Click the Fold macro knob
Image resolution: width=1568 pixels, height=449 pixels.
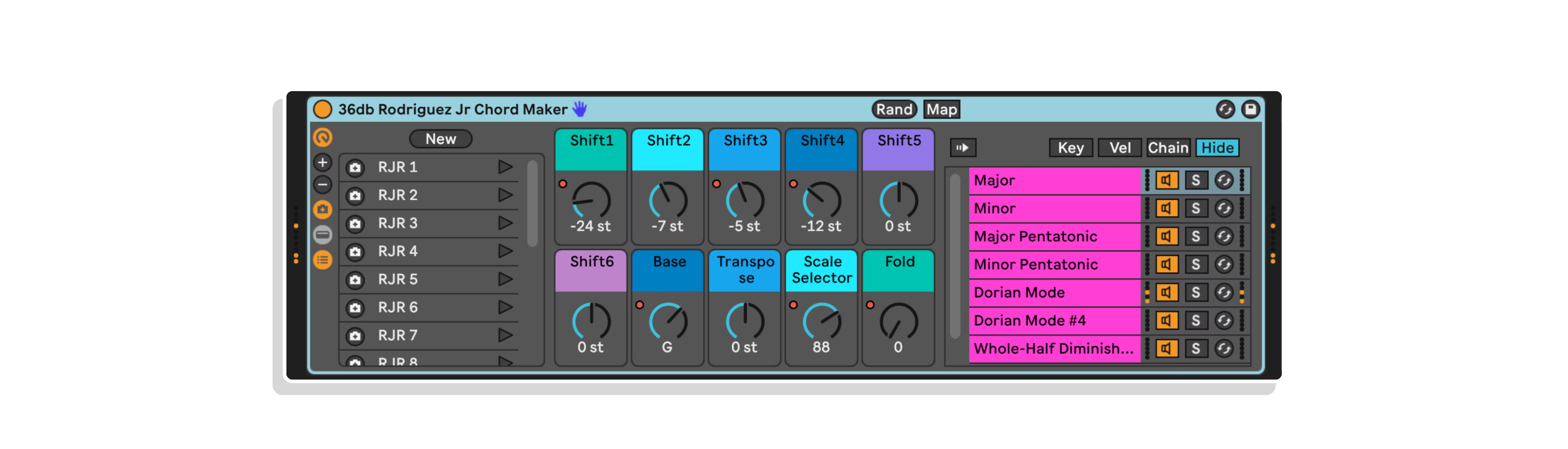(x=898, y=321)
